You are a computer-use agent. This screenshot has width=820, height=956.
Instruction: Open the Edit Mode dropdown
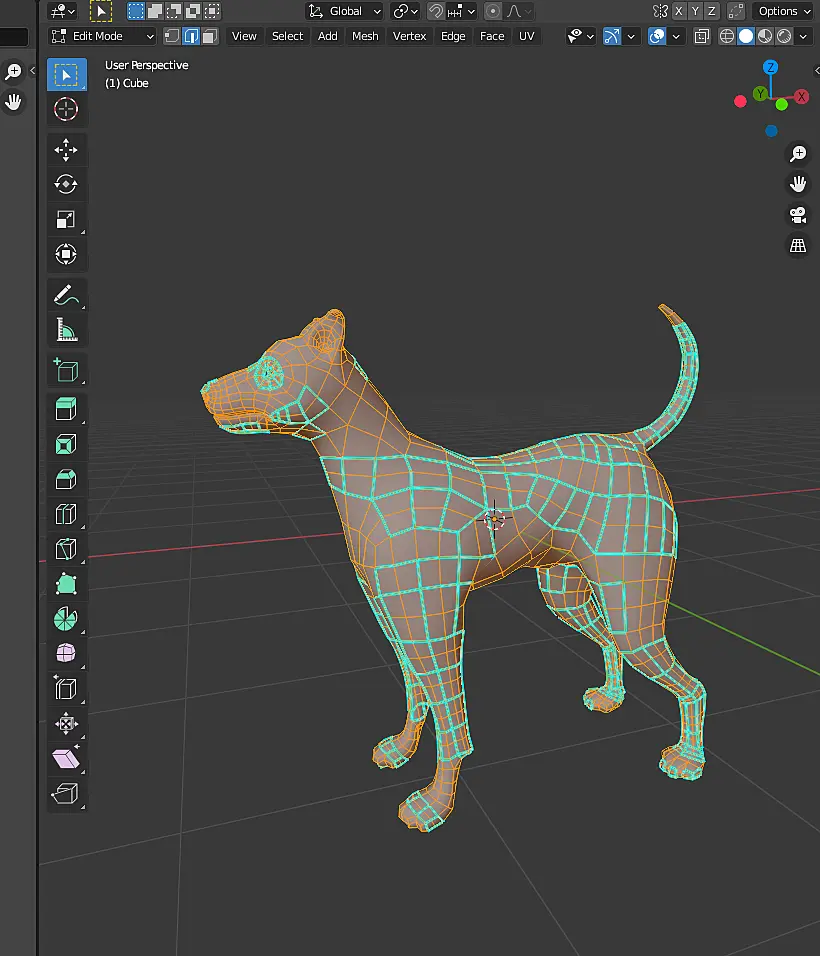pos(102,36)
